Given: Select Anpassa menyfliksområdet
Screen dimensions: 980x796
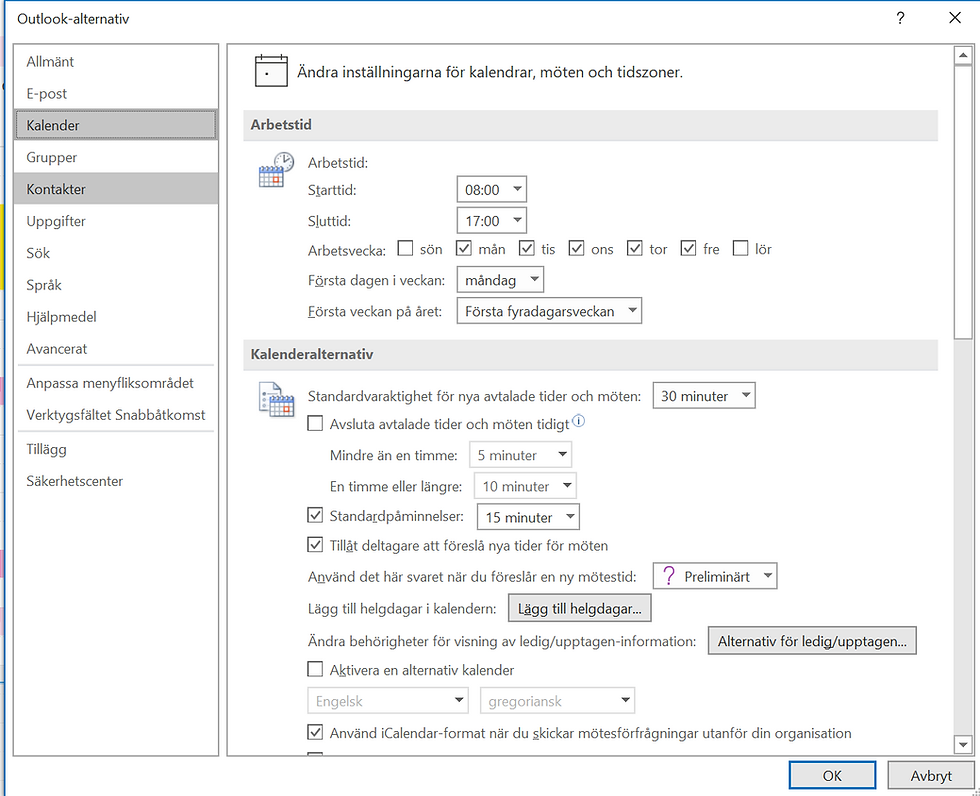Looking at the screenshot, I should tap(116, 382).
